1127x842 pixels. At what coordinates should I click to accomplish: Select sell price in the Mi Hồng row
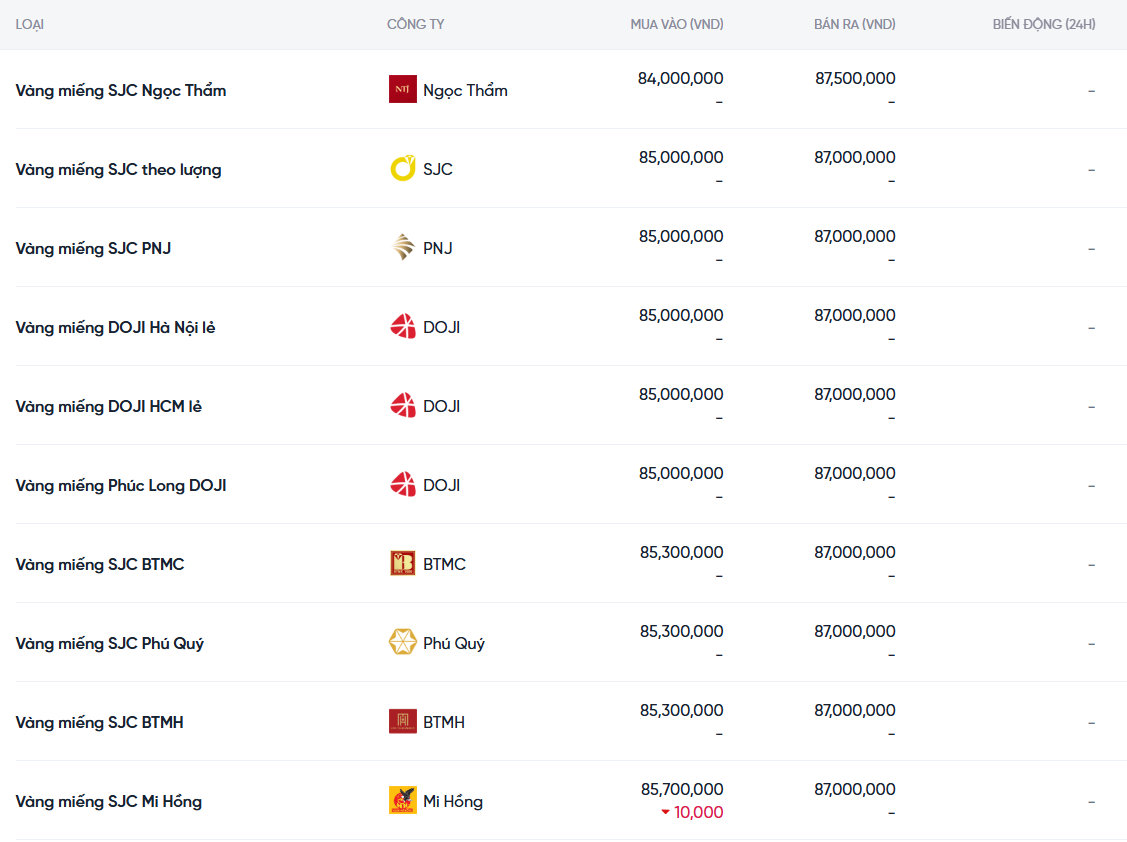click(855, 790)
